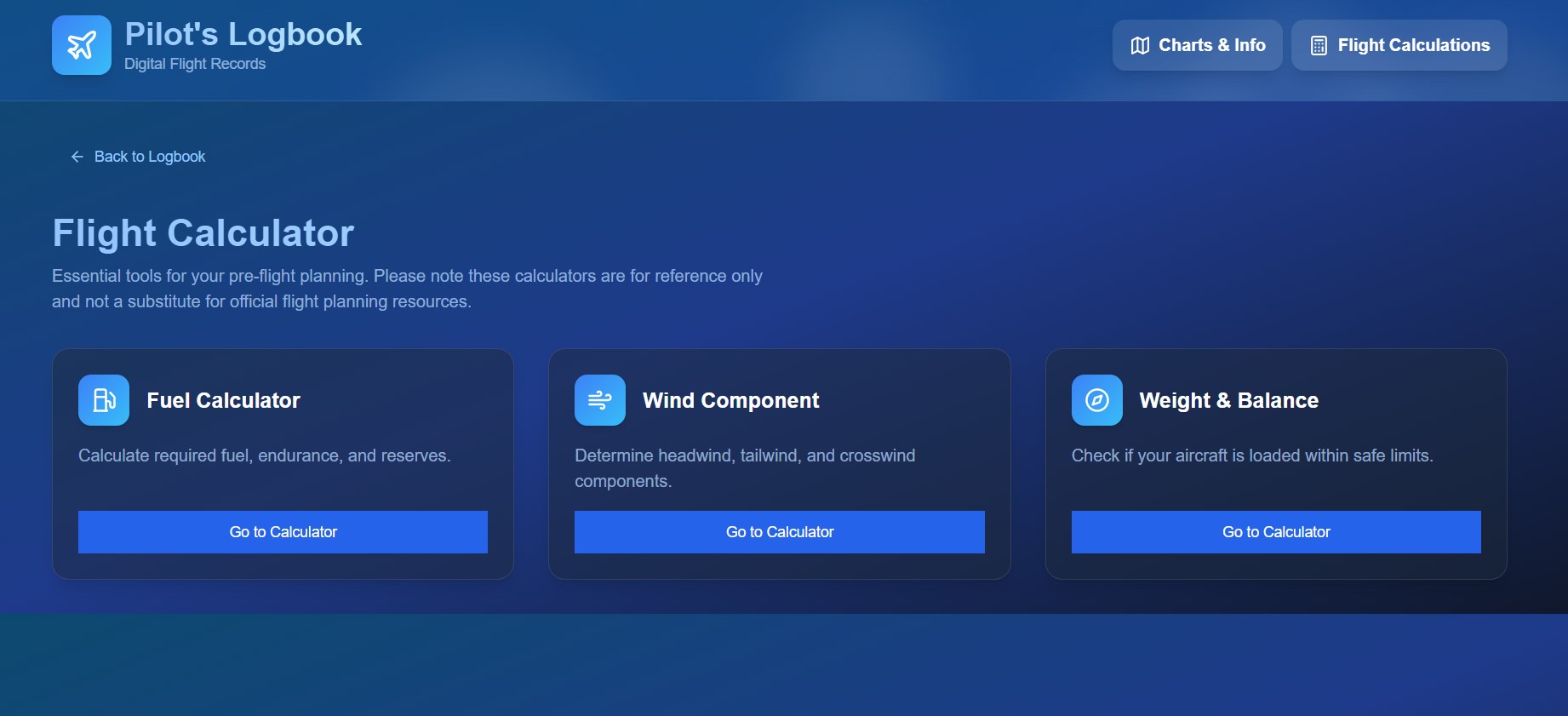
Task: Click the Fuel Calculator pump icon
Action: pyautogui.click(x=104, y=400)
